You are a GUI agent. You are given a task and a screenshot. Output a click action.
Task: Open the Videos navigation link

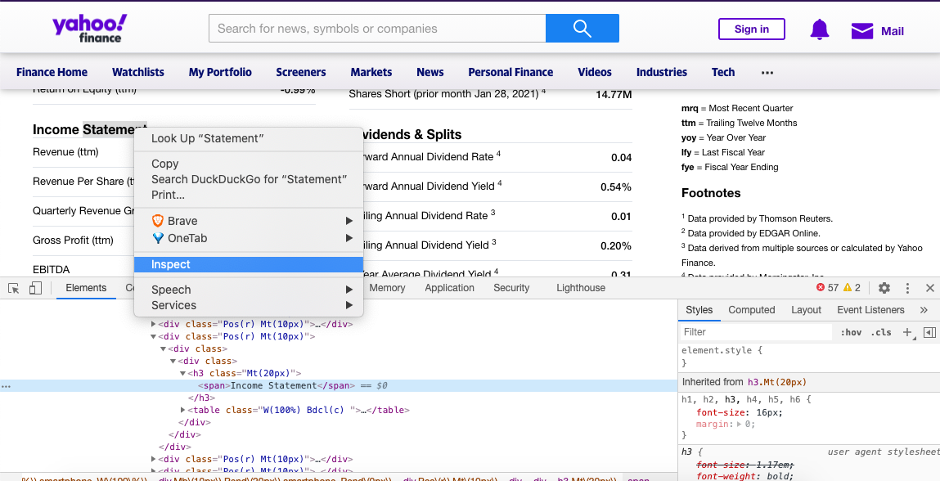click(x=595, y=72)
